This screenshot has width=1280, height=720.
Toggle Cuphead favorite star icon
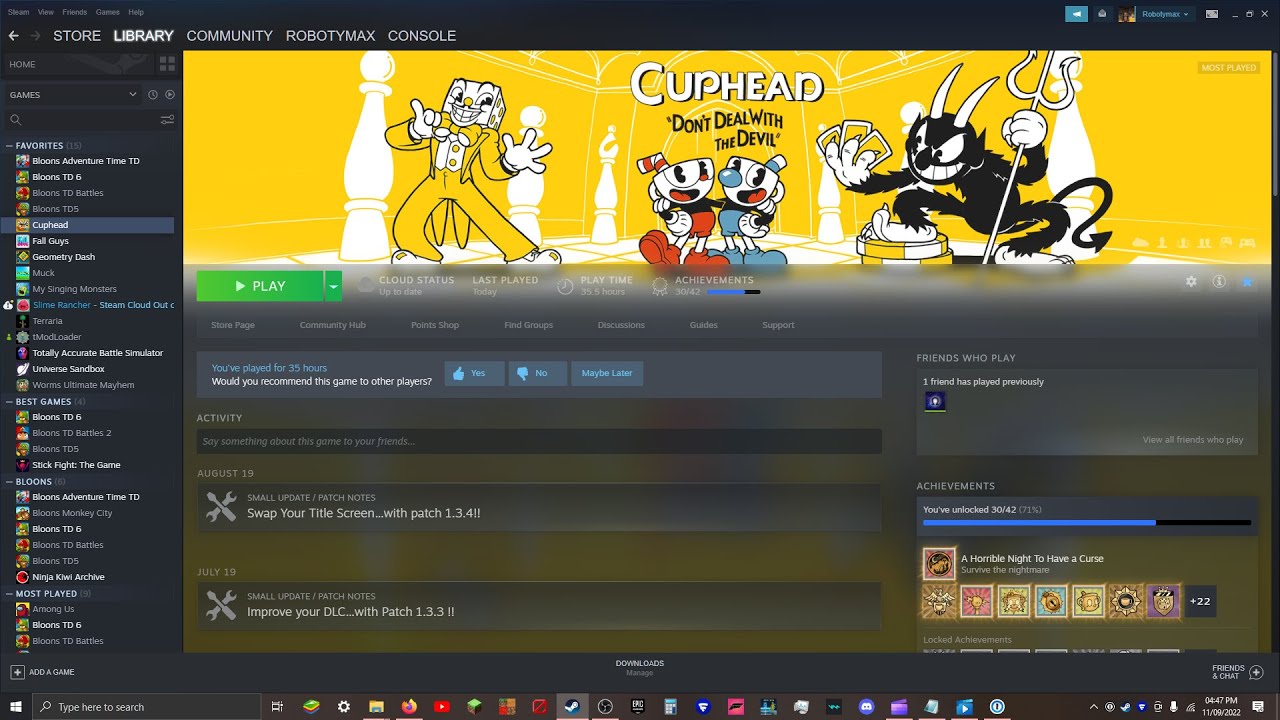tap(1247, 282)
